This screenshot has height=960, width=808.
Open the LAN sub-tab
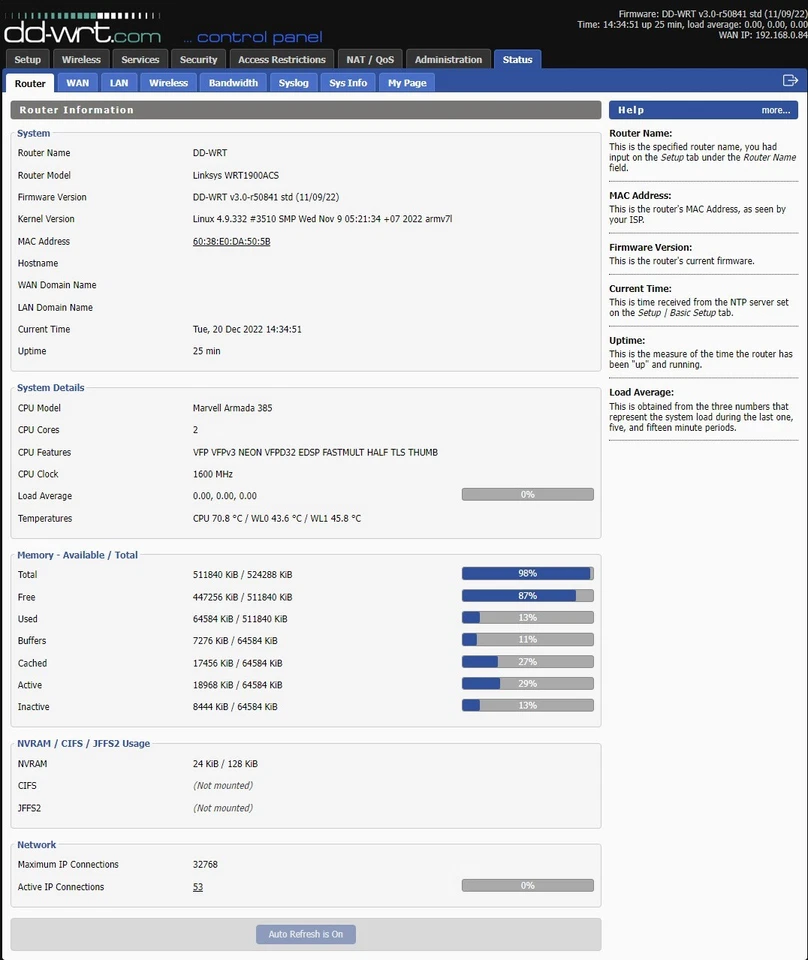point(118,82)
